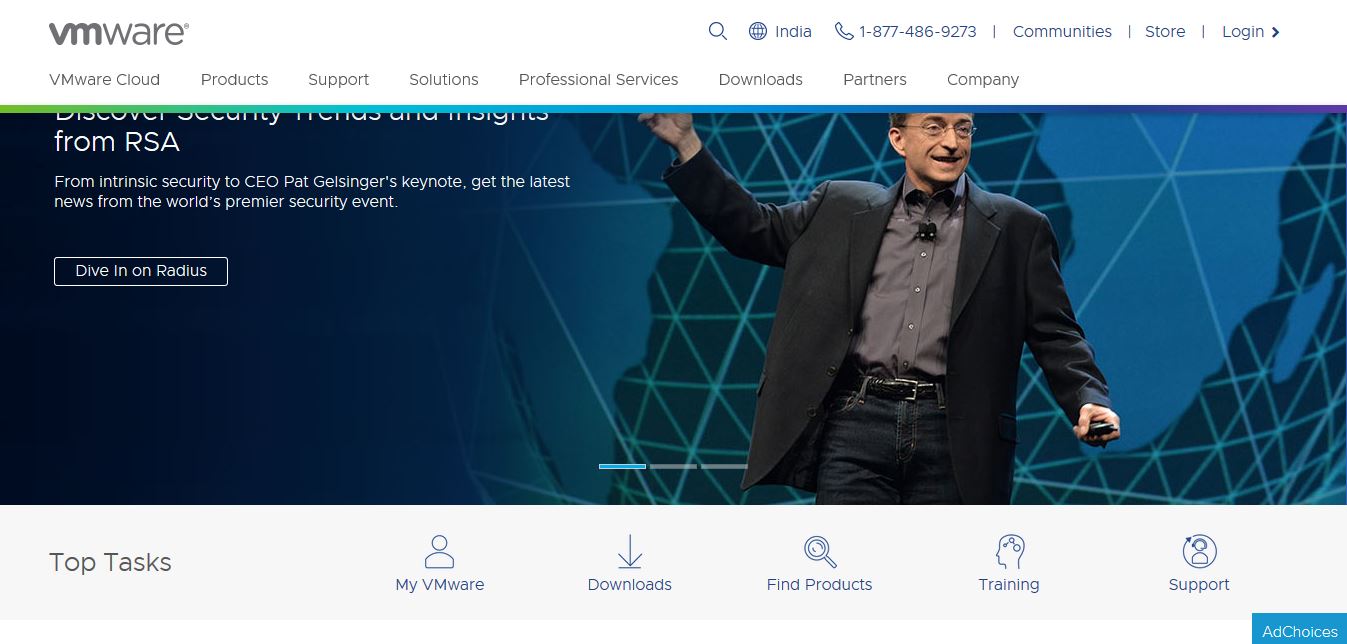1347x644 pixels.
Task: Click the AdChoices badge
Action: [x=1299, y=631]
